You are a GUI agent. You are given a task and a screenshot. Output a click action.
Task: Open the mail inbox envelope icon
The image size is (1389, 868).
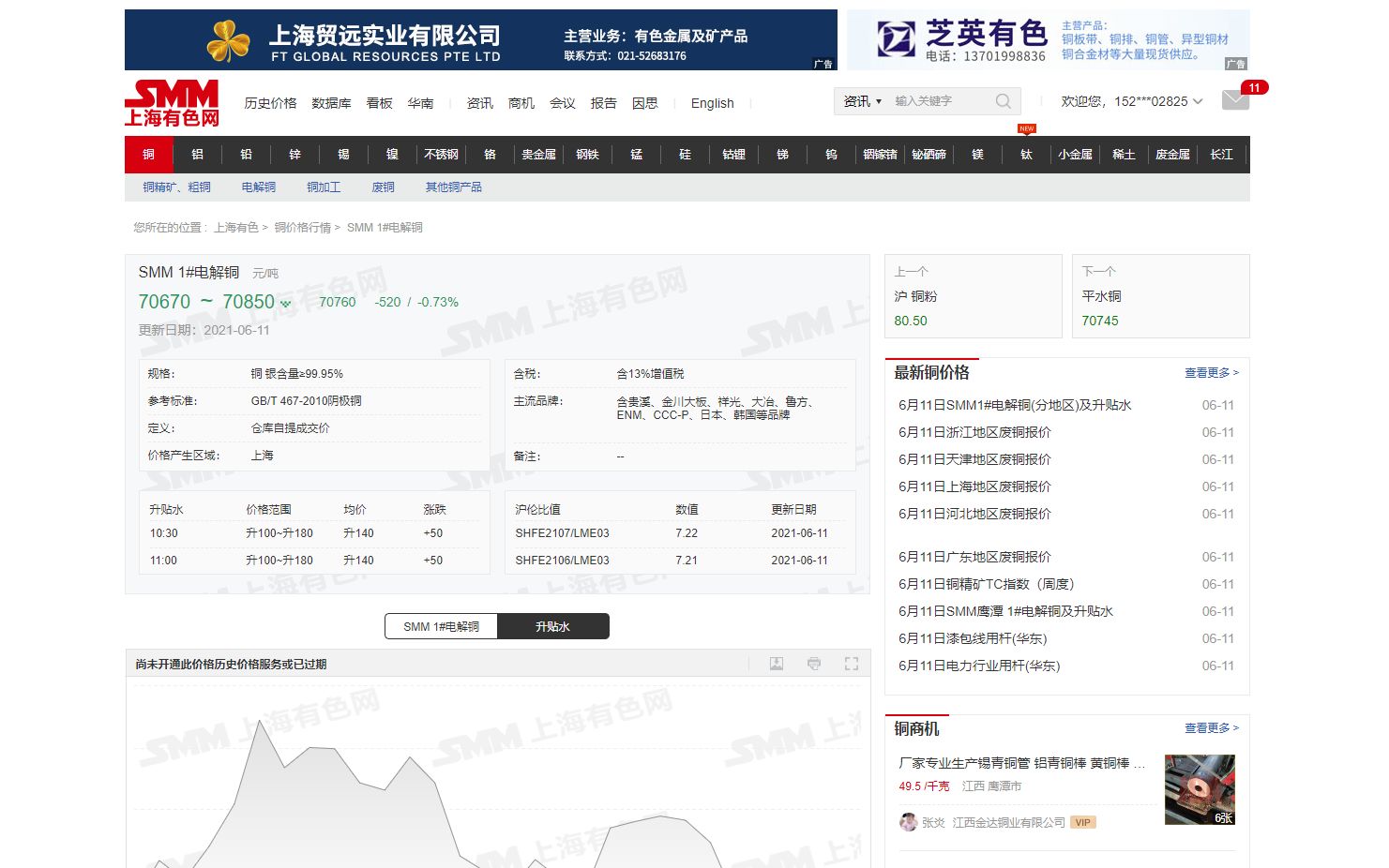pyautogui.click(x=1235, y=100)
